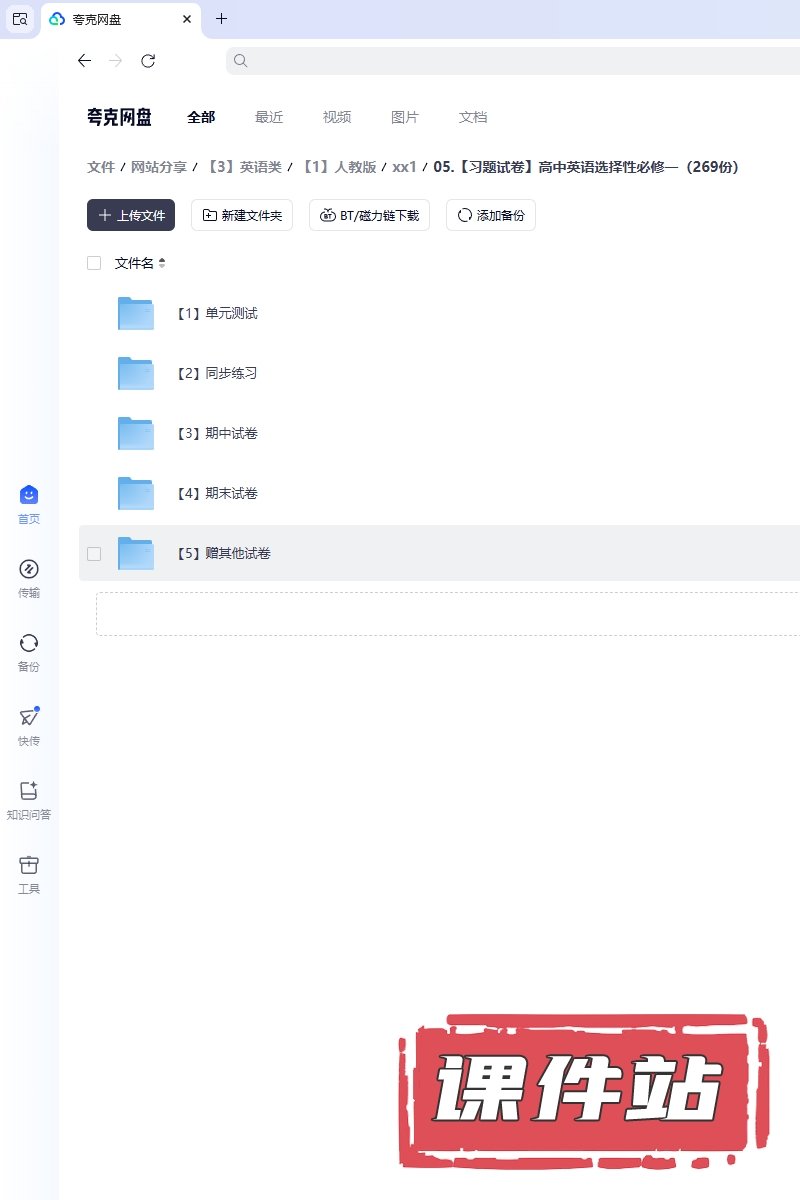The height and width of the screenshot is (1200, 800).
Task: Sort files by 文件名 sort arrow
Action: [162, 263]
